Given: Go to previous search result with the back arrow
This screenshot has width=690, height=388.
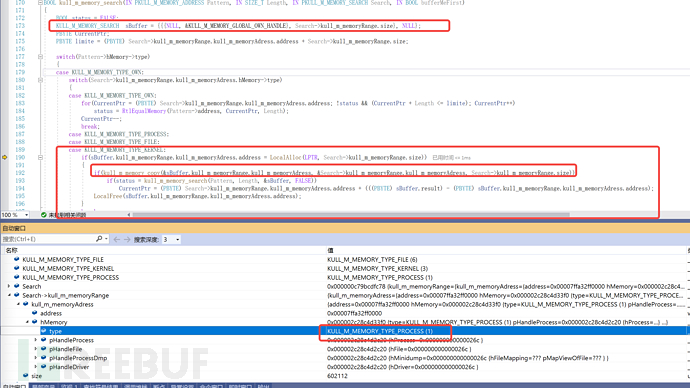Looking at the screenshot, I should tap(117, 239).
